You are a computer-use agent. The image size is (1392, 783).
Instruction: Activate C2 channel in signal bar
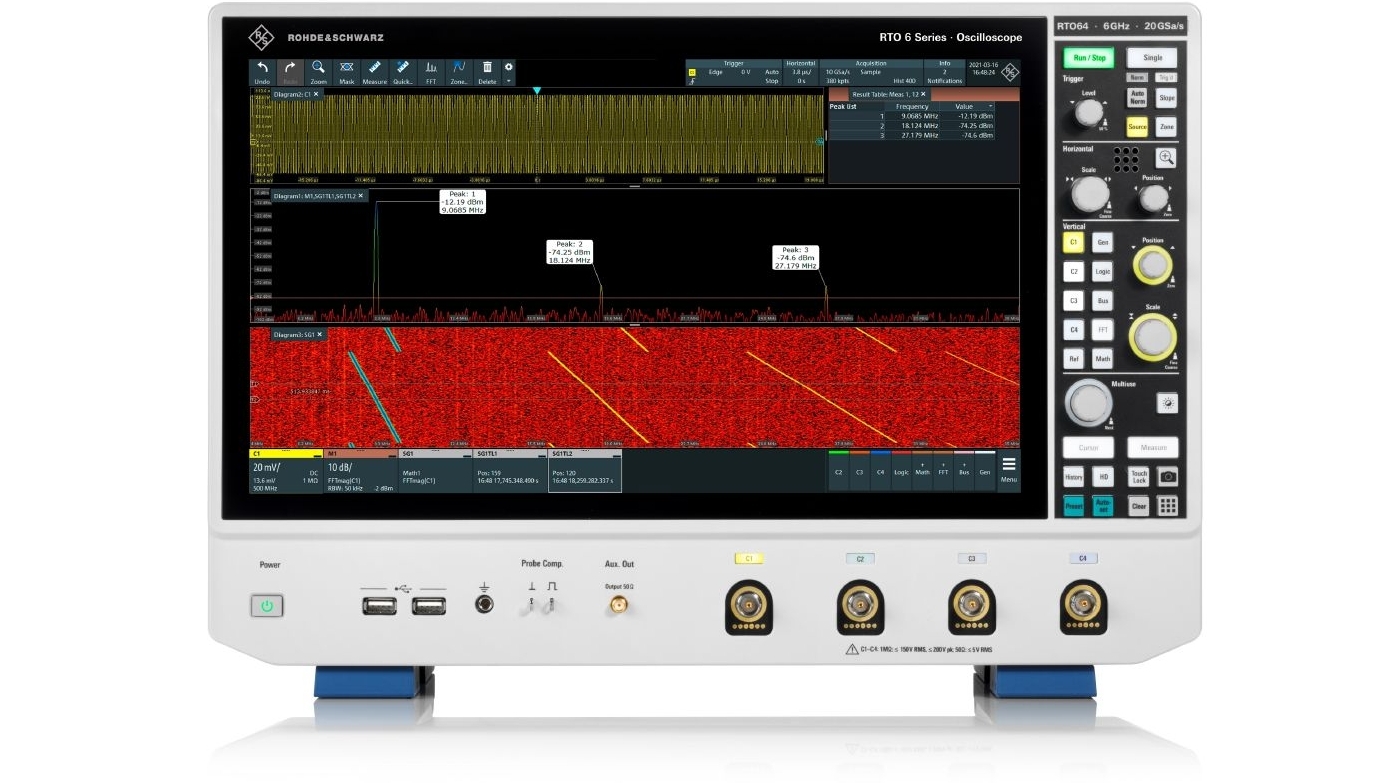[838, 469]
